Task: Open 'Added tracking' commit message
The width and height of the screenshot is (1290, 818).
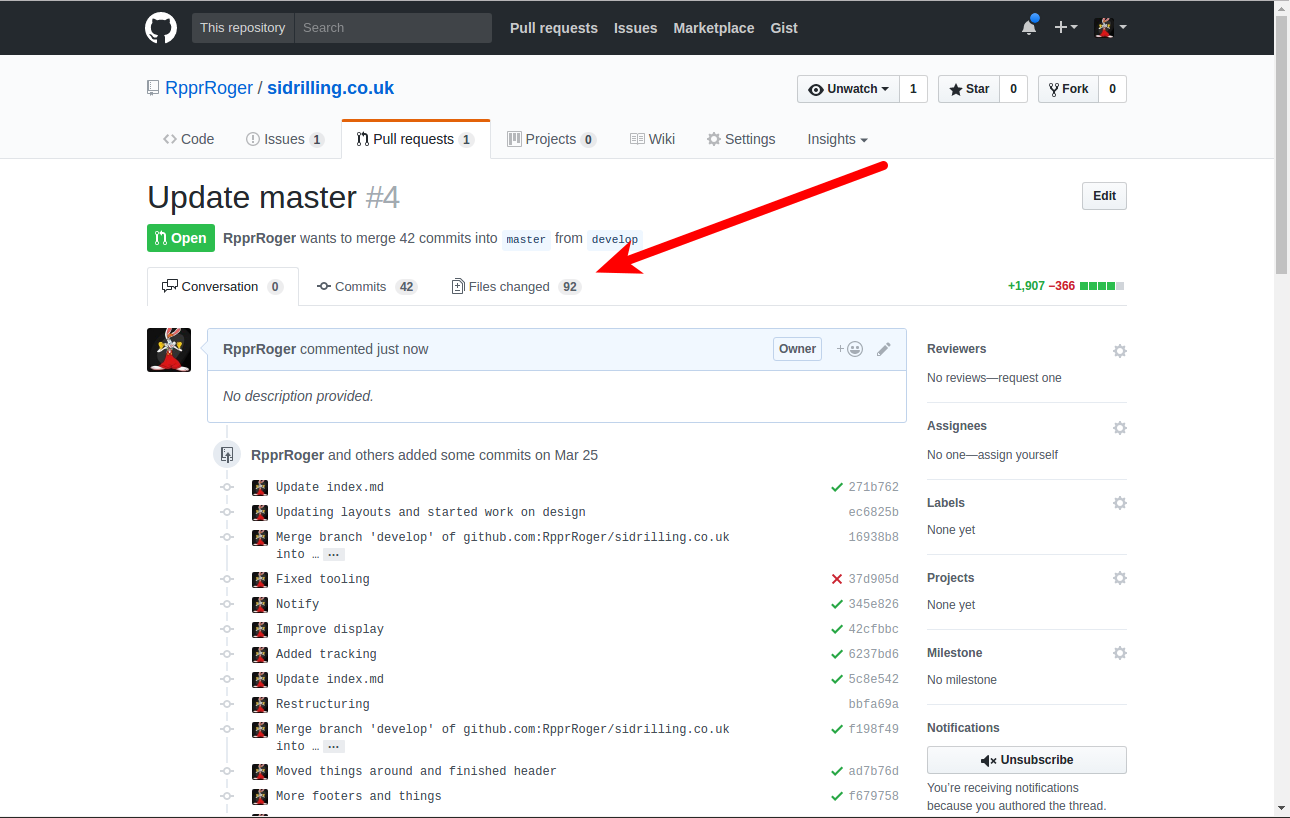Action: click(x=326, y=655)
